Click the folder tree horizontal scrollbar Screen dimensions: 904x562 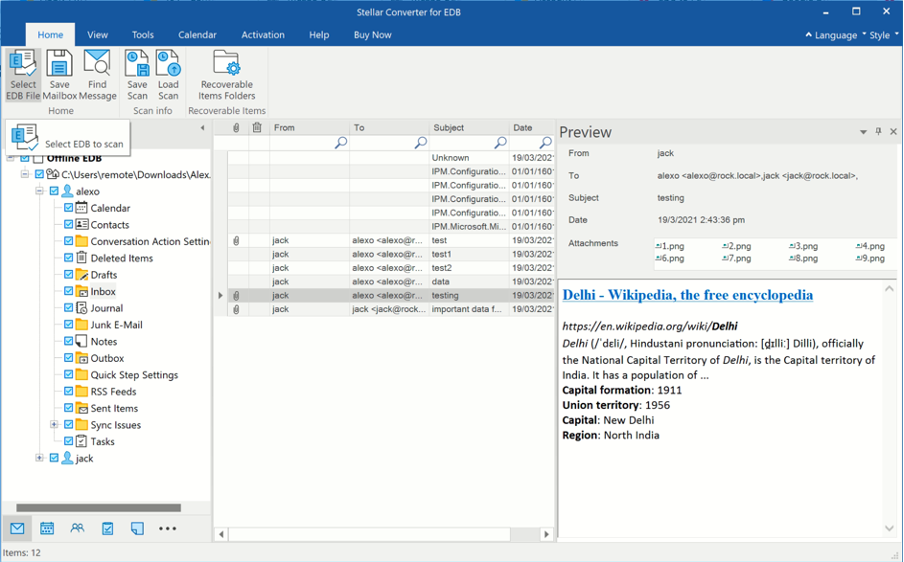point(98,508)
